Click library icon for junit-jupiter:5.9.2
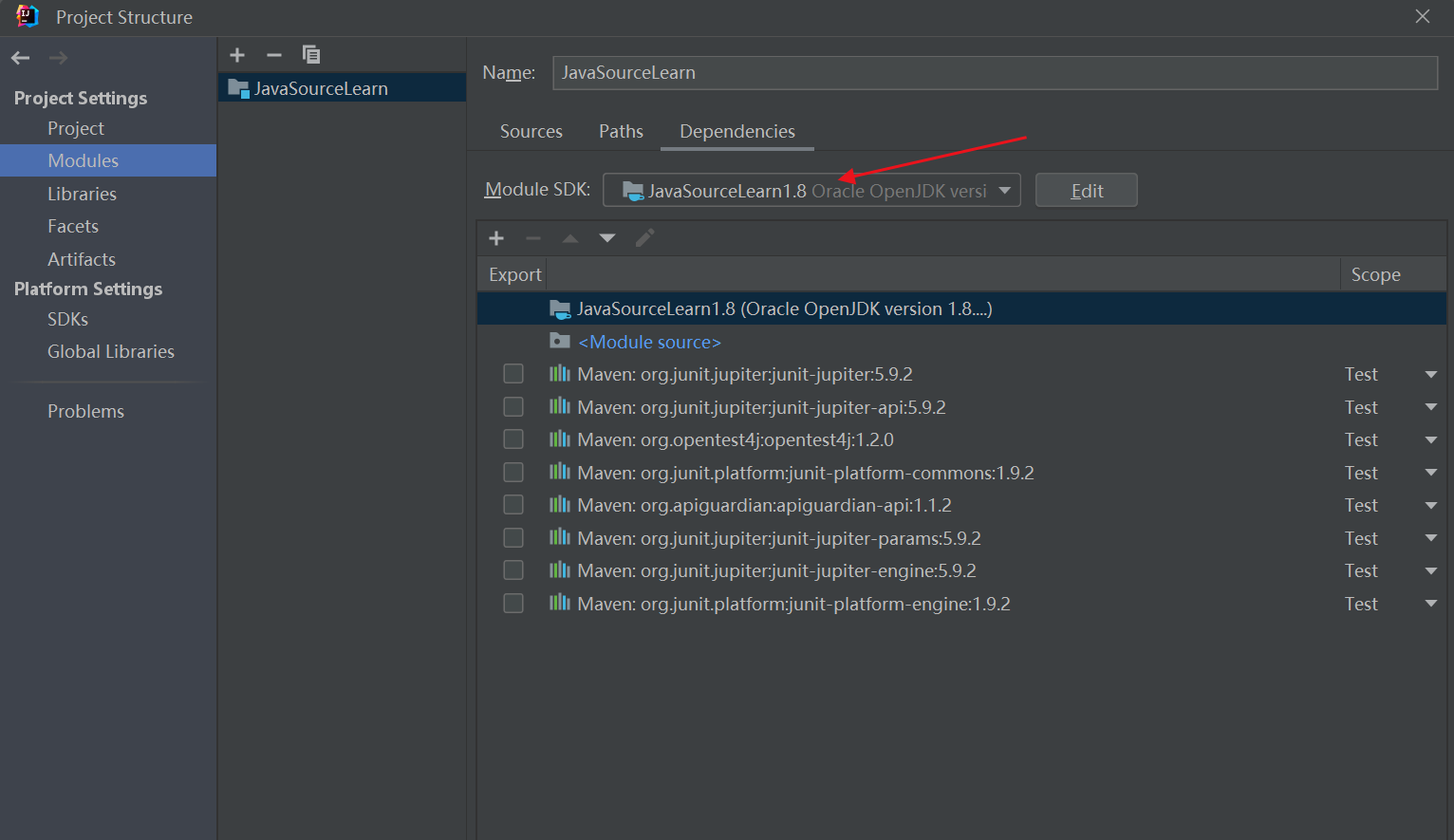The image size is (1454, 840). click(x=560, y=373)
